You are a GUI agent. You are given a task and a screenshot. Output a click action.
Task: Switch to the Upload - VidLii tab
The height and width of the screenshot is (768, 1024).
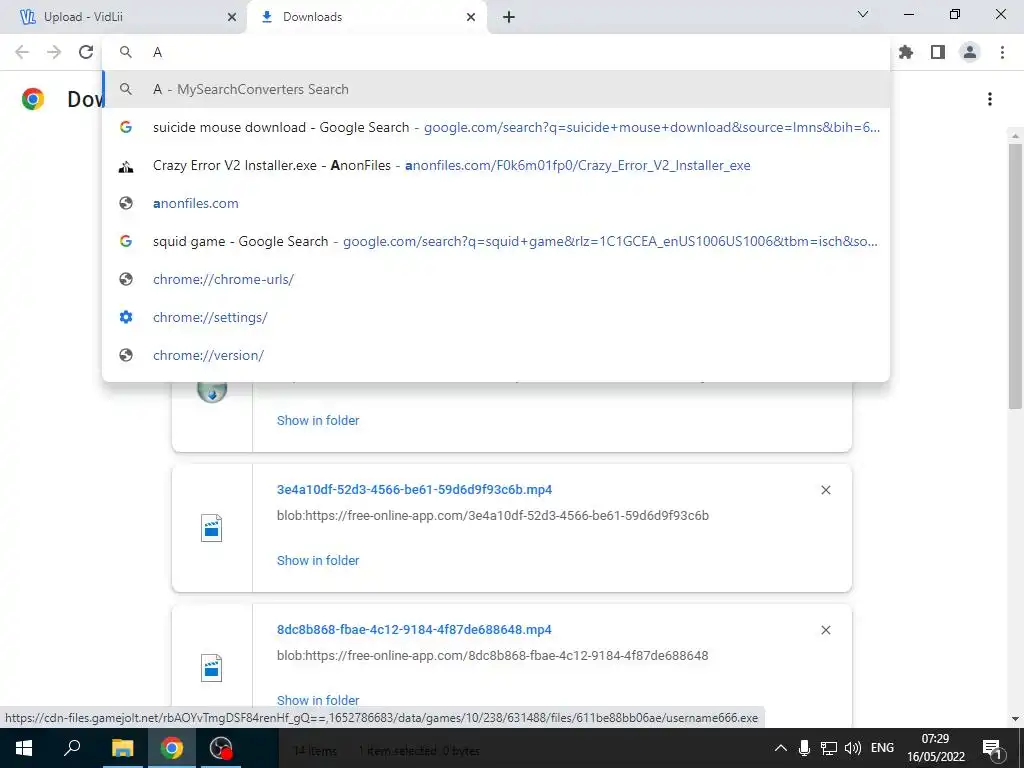click(123, 17)
